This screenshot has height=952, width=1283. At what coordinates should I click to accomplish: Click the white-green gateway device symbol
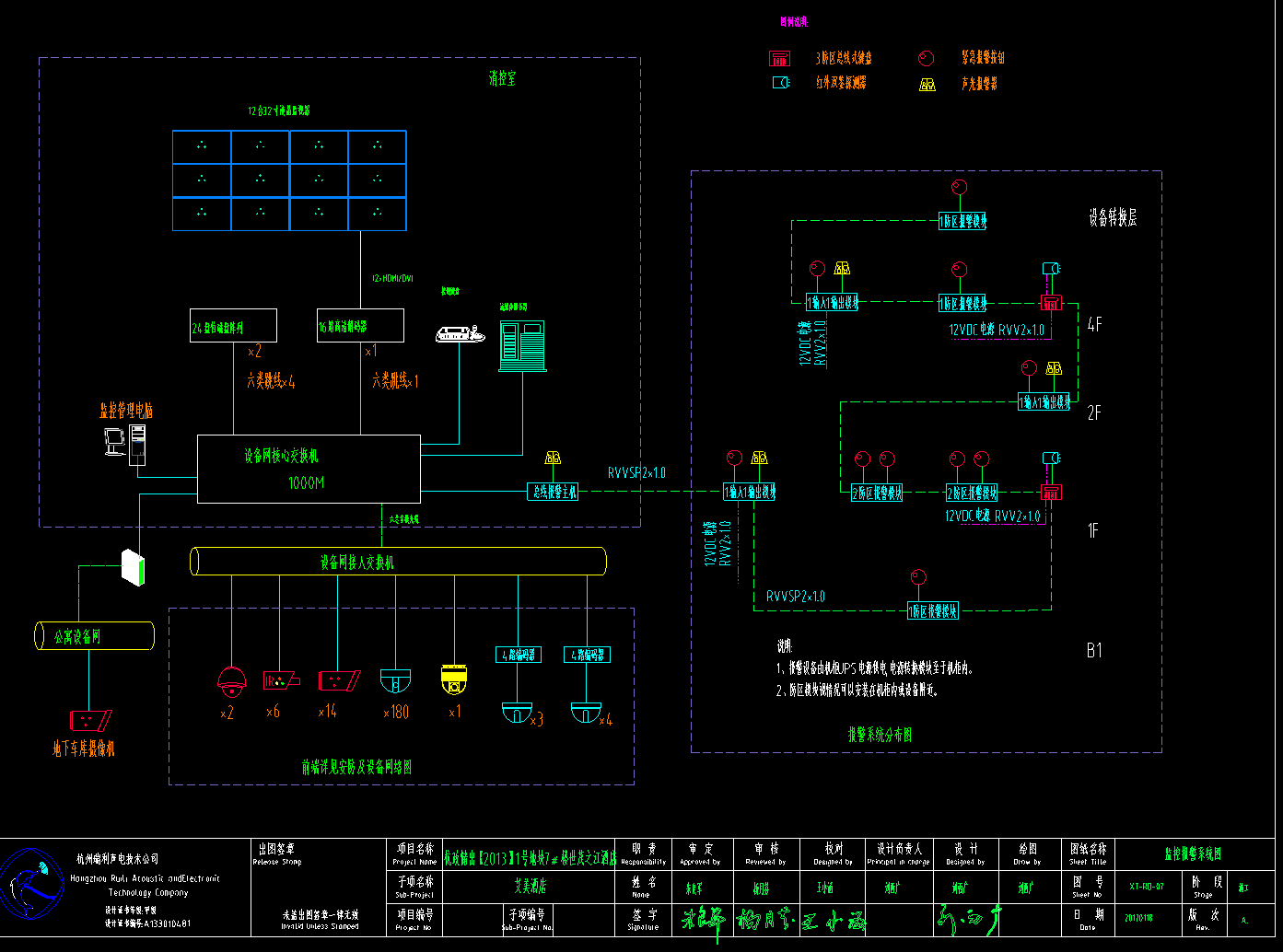tap(134, 566)
